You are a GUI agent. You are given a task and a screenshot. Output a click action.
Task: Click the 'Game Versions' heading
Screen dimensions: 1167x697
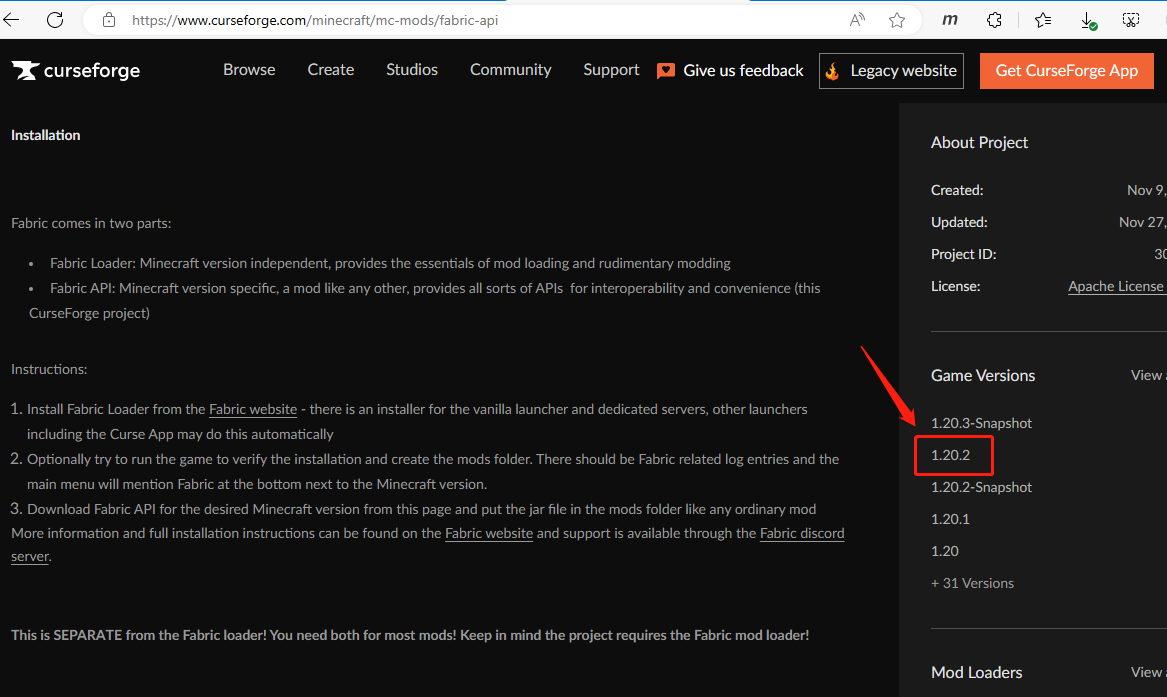tap(982, 376)
